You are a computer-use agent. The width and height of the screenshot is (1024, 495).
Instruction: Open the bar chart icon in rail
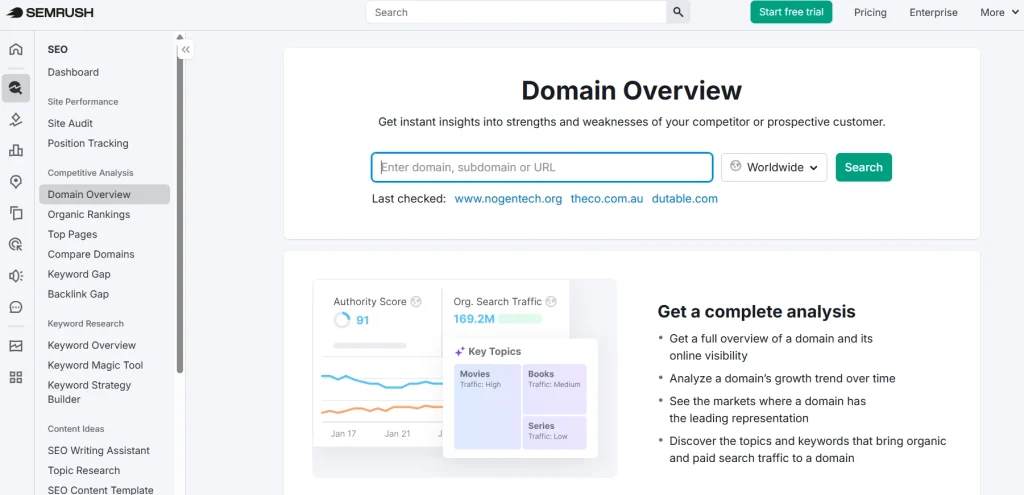16,151
